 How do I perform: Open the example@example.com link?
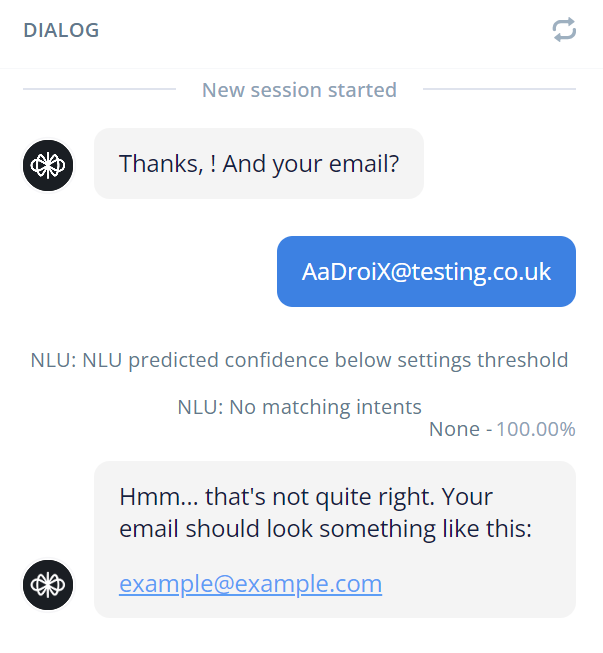pyautogui.click(x=250, y=583)
